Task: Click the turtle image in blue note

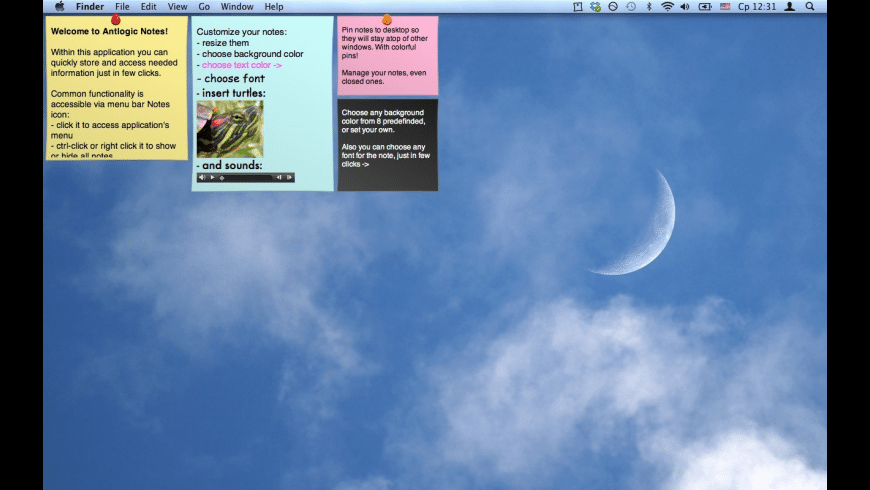Action: [230, 128]
